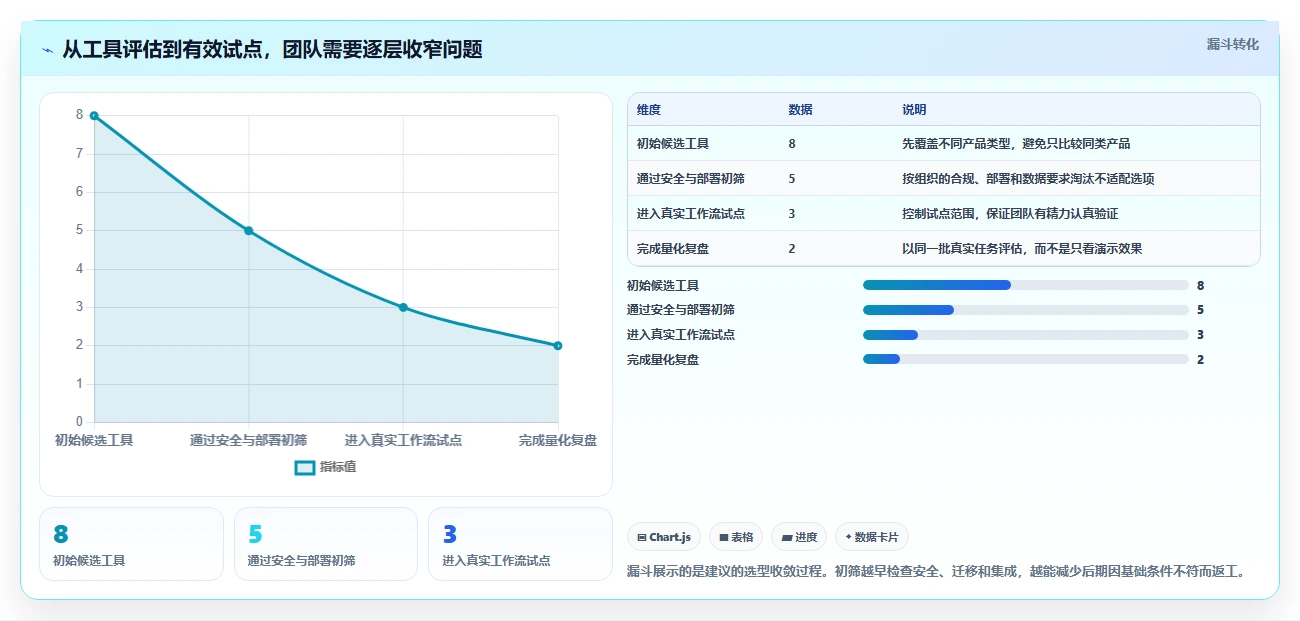
Task: Click description 以同一批真实任务评估，而不是只看演示效果
Action: pos(1022,249)
